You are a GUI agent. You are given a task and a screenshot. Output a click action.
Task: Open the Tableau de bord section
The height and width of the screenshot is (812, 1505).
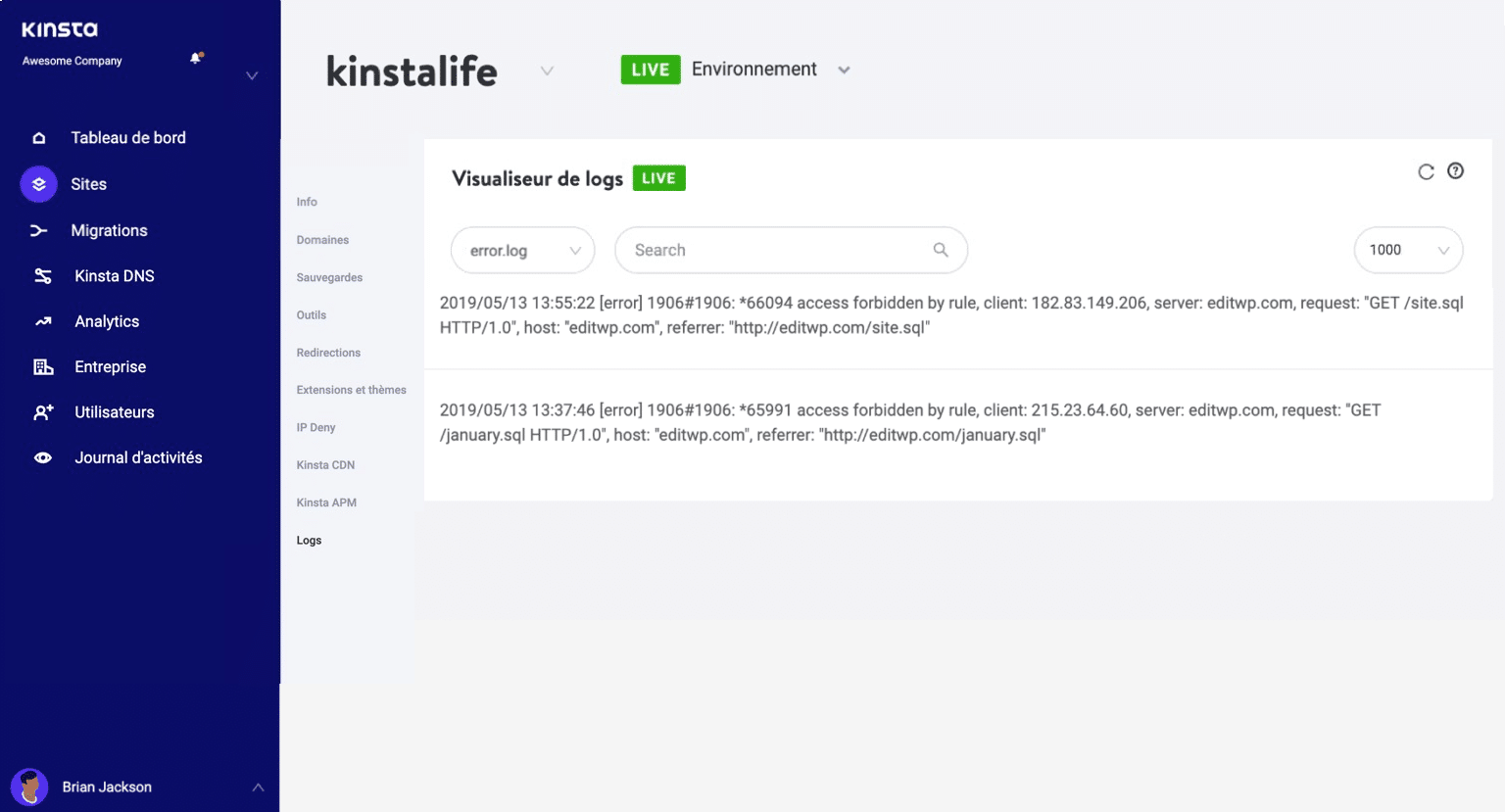[x=127, y=137]
